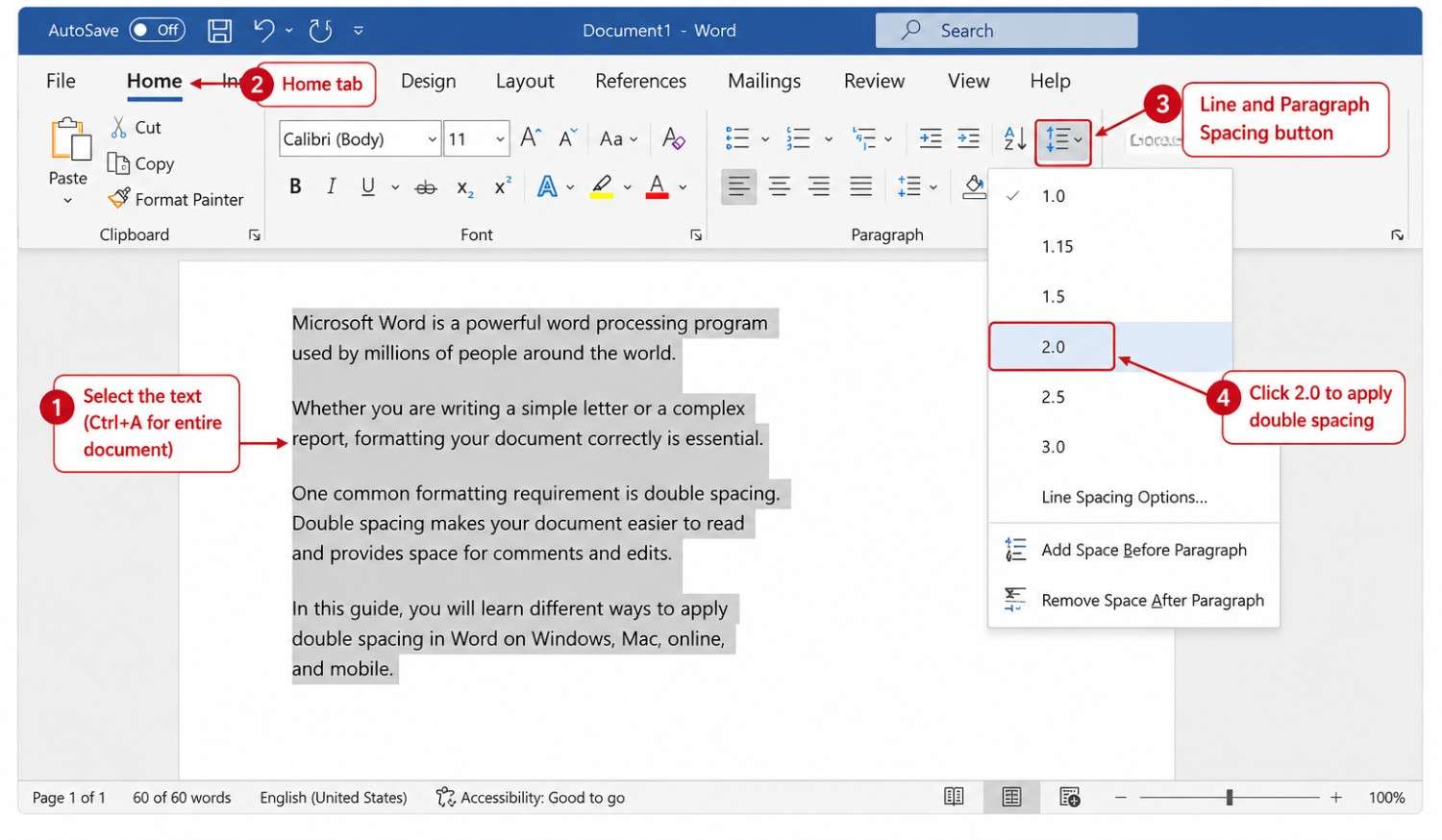This screenshot has height=840, width=1442.
Task: Undo the last action
Action: tap(264, 31)
